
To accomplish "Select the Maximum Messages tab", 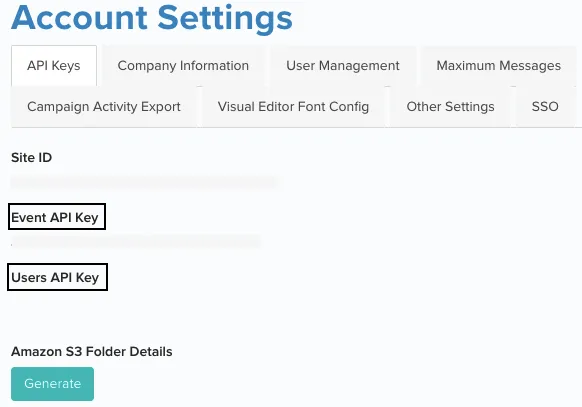I will [498, 66].
